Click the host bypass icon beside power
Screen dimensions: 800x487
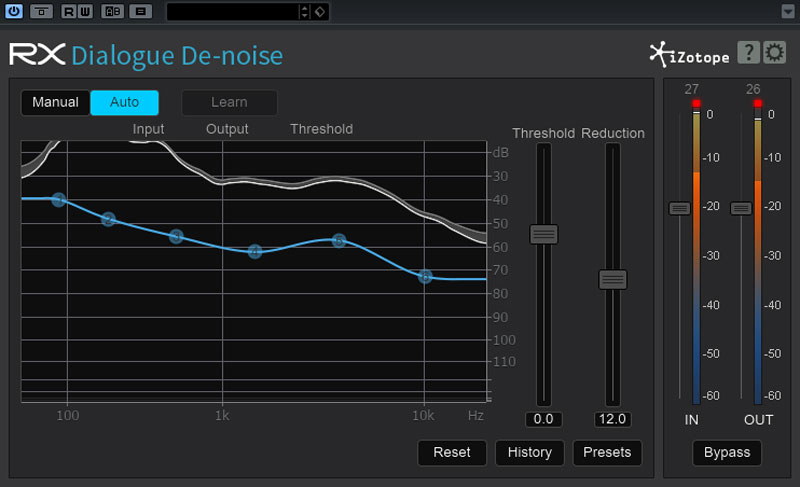click(41, 11)
